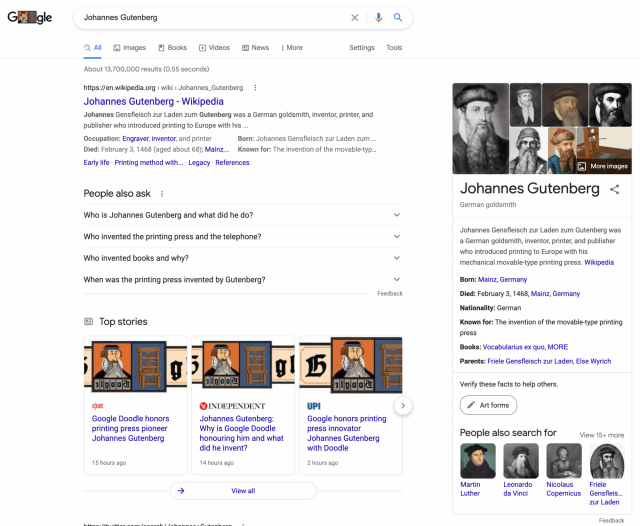Open the Mainz, Germany link in the Died row
Viewport: 640px width, 526px height.
[555, 294]
